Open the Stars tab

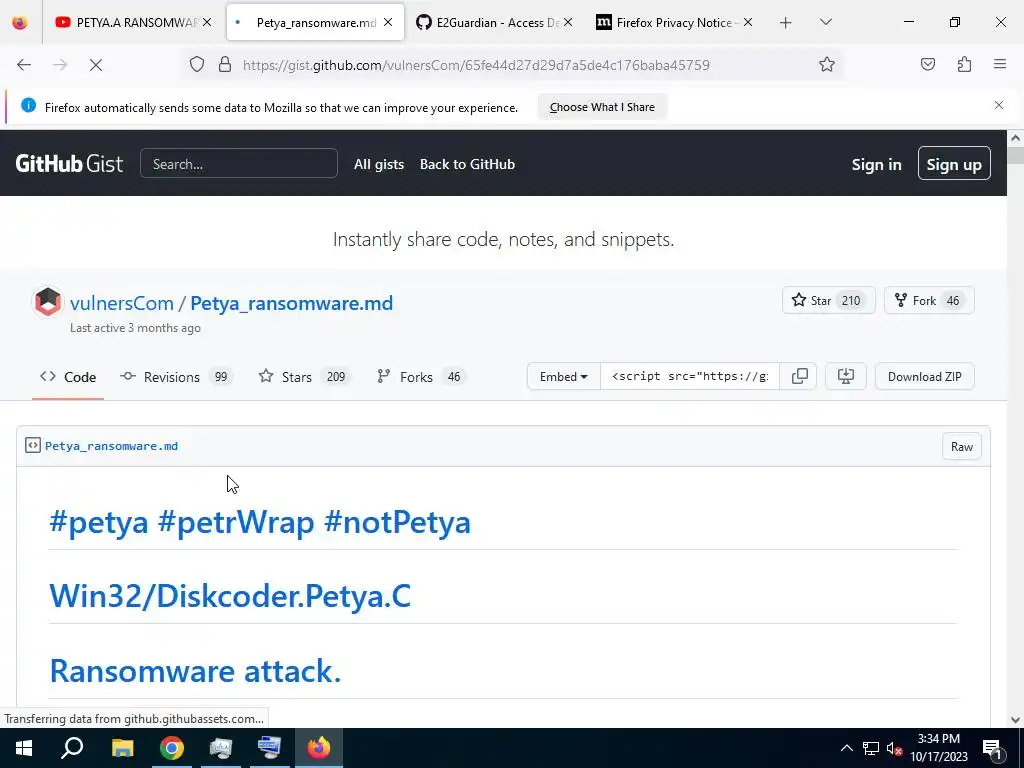(304, 377)
